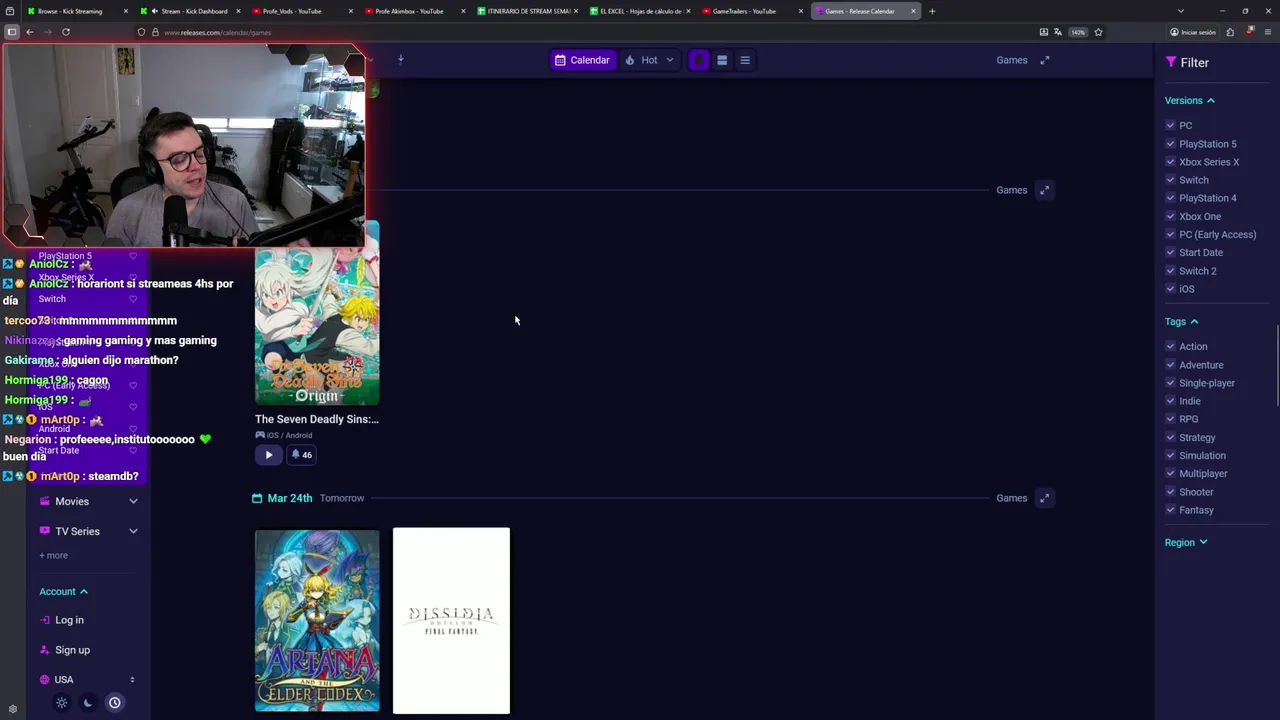This screenshot has width=1280, height=720.
Task: Open the Dissidia Final Fantasy cover
Action: (451, 621)
